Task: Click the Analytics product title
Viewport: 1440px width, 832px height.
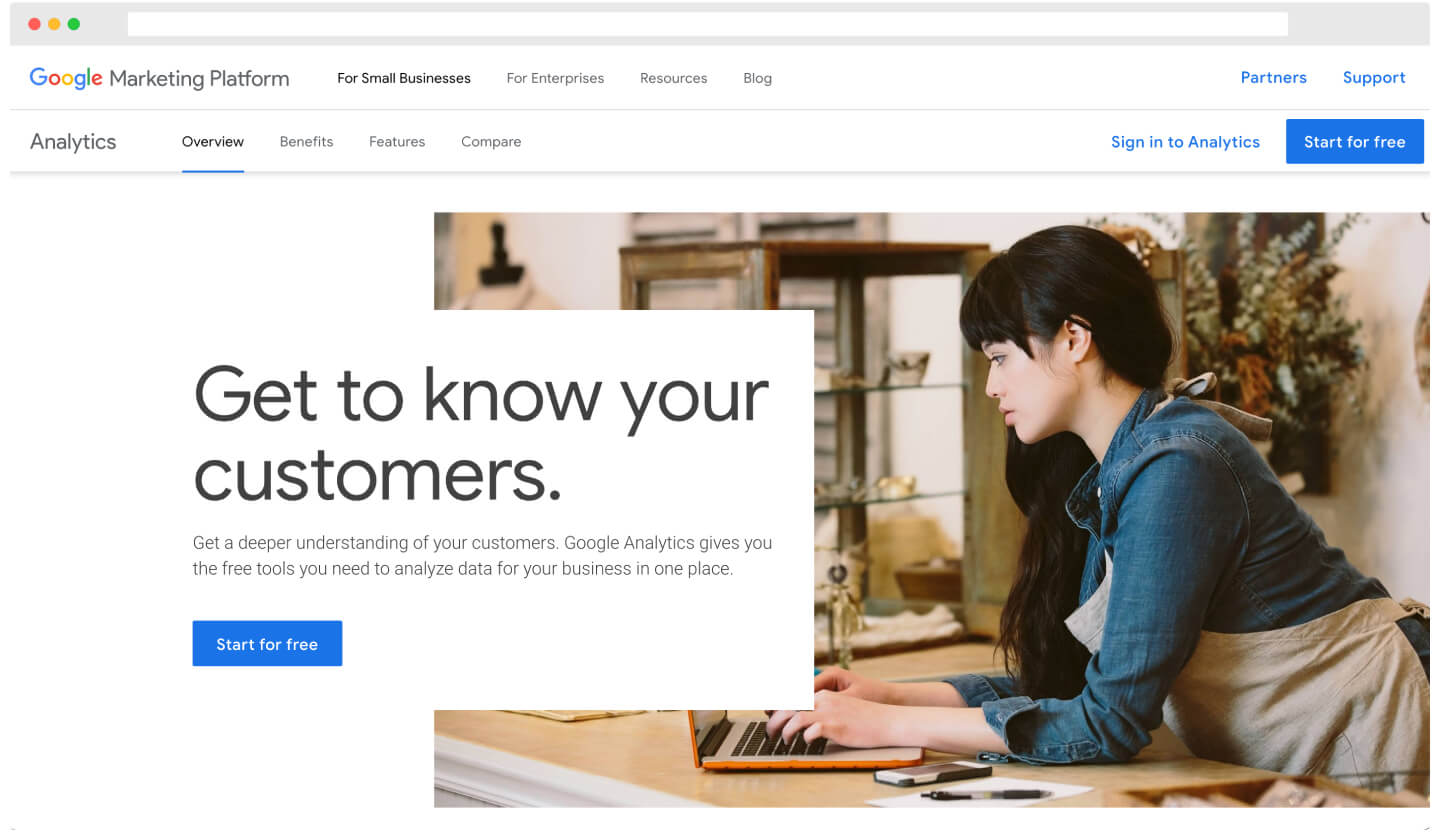Action: point(73,142)
